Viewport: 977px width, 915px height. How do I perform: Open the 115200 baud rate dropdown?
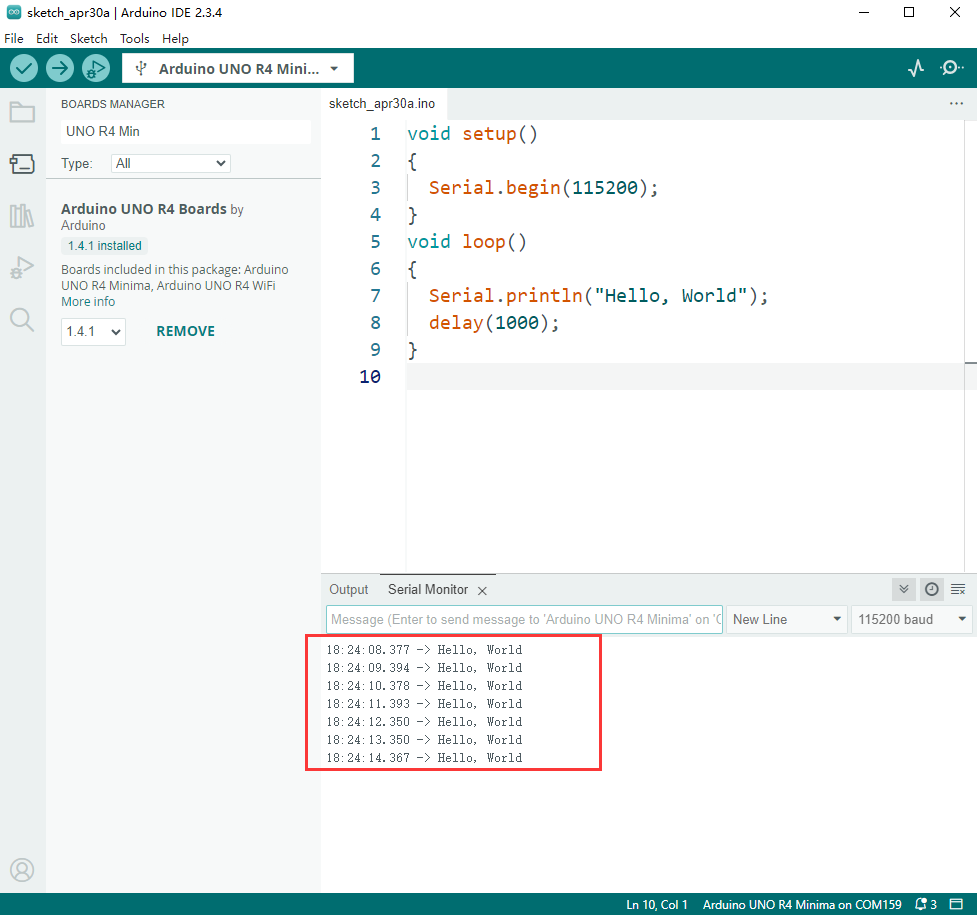coord(912,620)
